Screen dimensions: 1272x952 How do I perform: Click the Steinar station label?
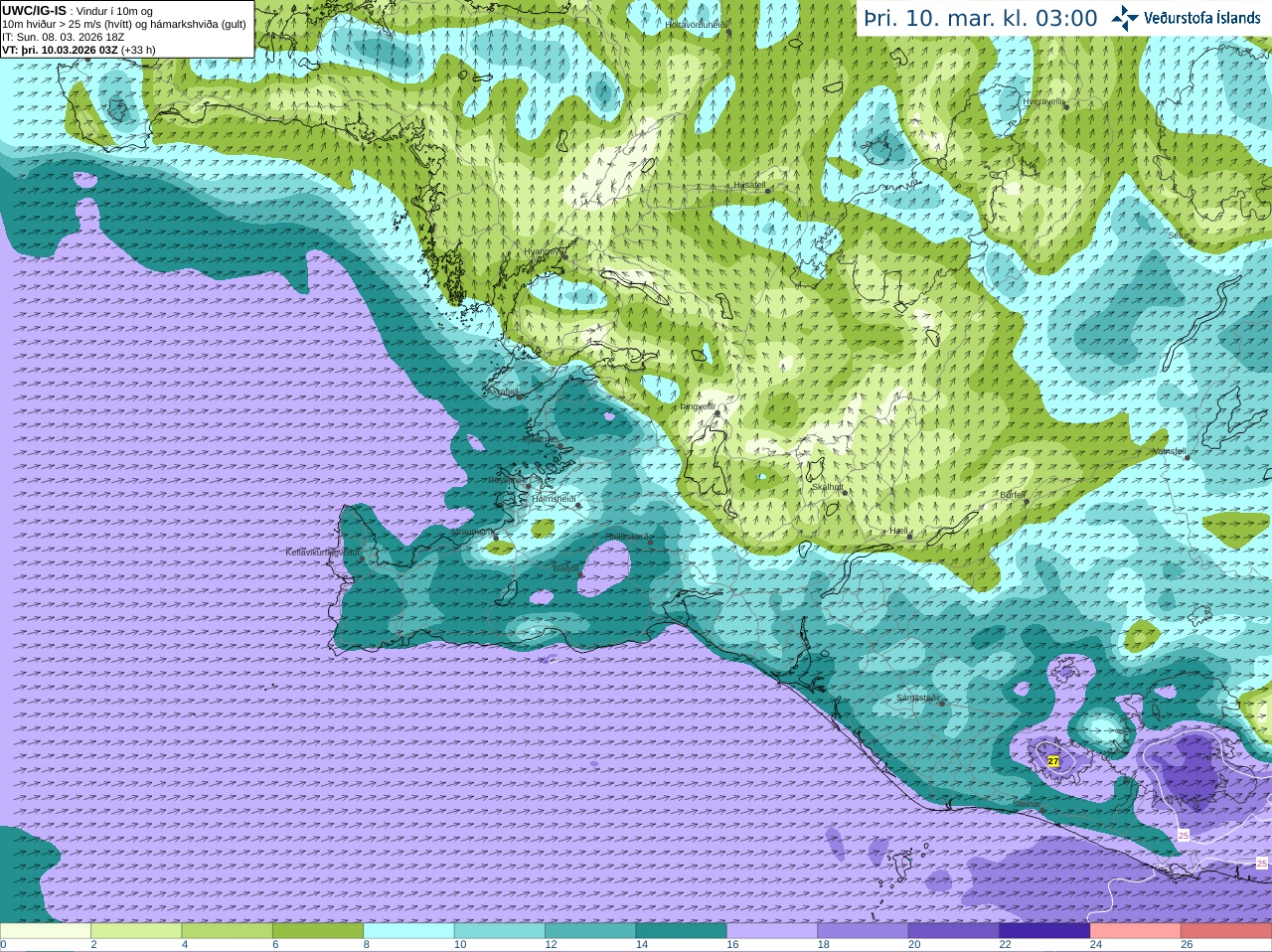click(x=1027, y=804)
